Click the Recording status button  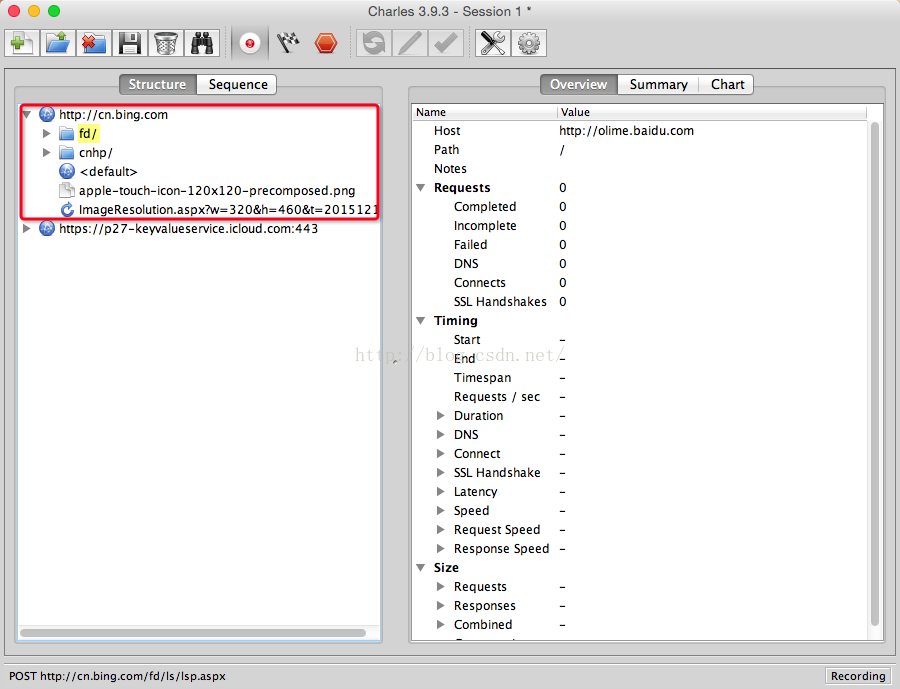point(858,676)
